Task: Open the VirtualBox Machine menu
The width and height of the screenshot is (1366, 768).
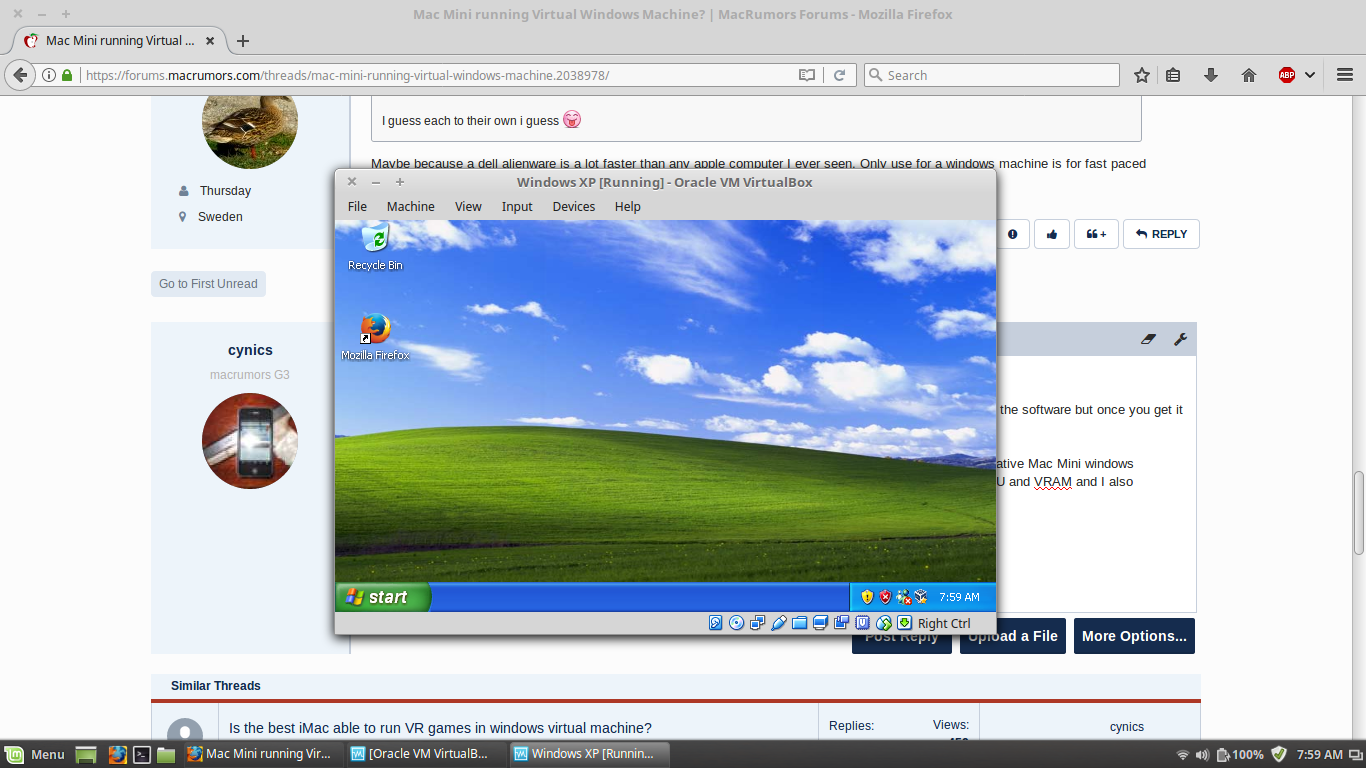Action: coord(410,207)
